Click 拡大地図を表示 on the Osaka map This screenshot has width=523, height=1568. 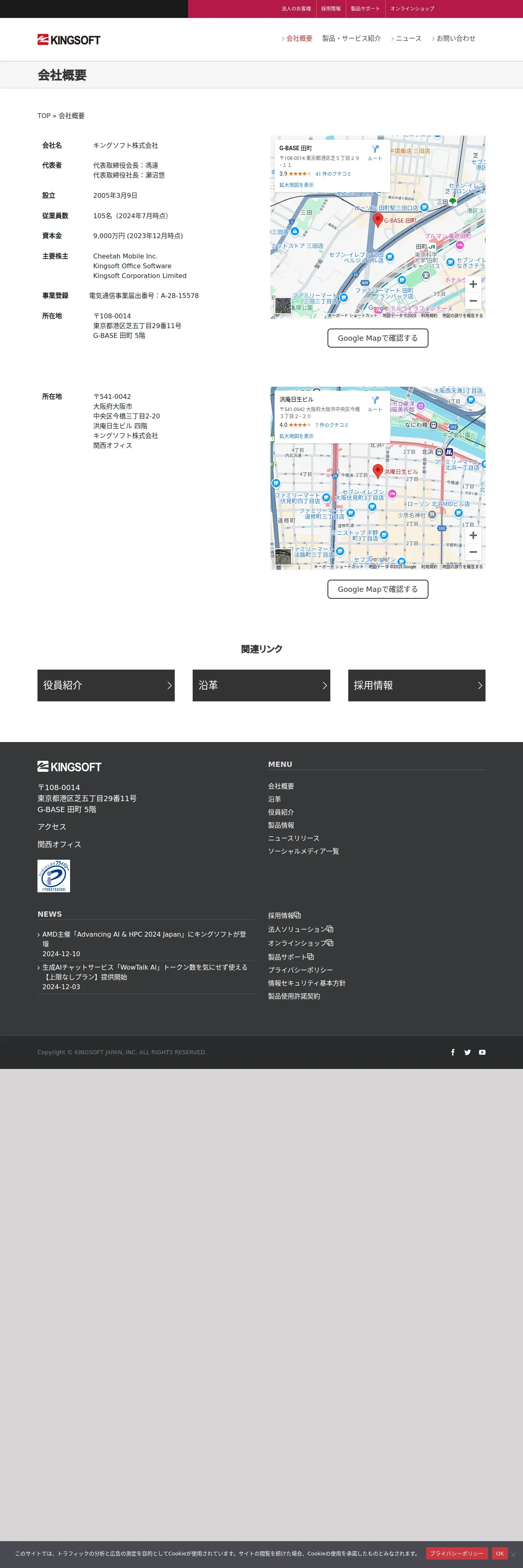[x=297, y=436]
